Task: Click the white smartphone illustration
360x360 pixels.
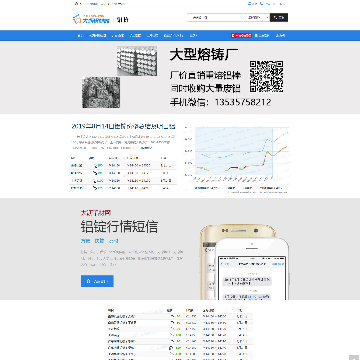Action: (252, 269)
